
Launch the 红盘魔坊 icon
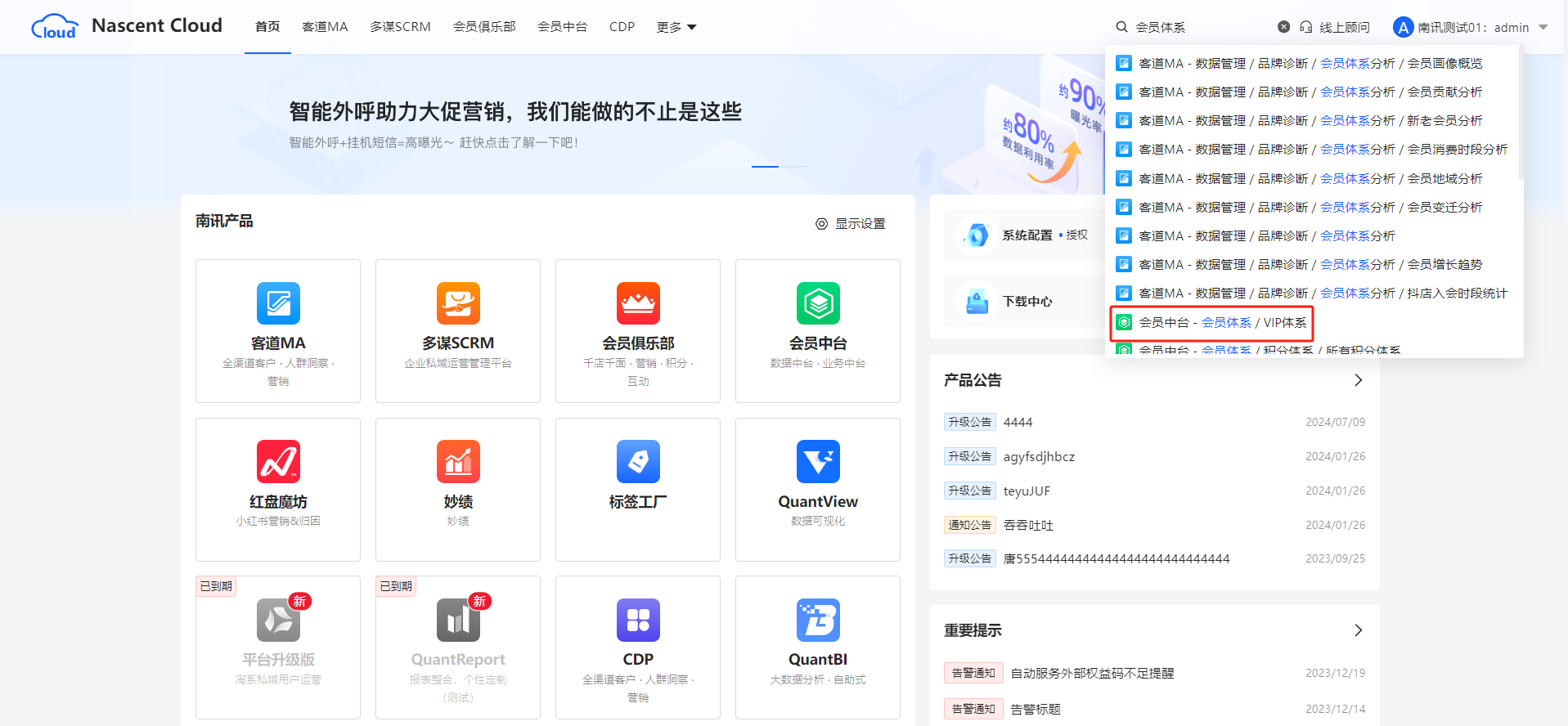point(278,461)
